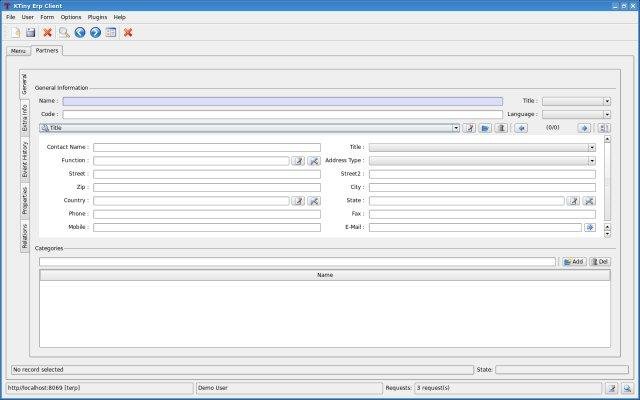Viewport: 640px width, 400px height.
Task: Select the Partners tab
Action: [x=47, y=50]
